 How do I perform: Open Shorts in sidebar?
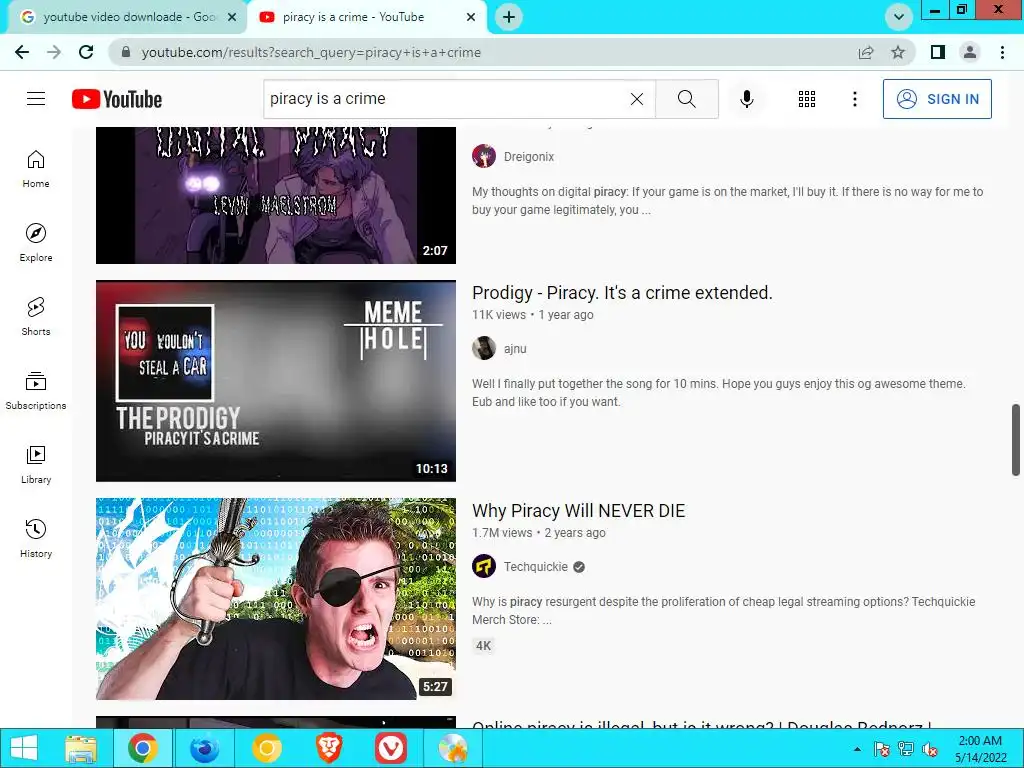point(36,316)
